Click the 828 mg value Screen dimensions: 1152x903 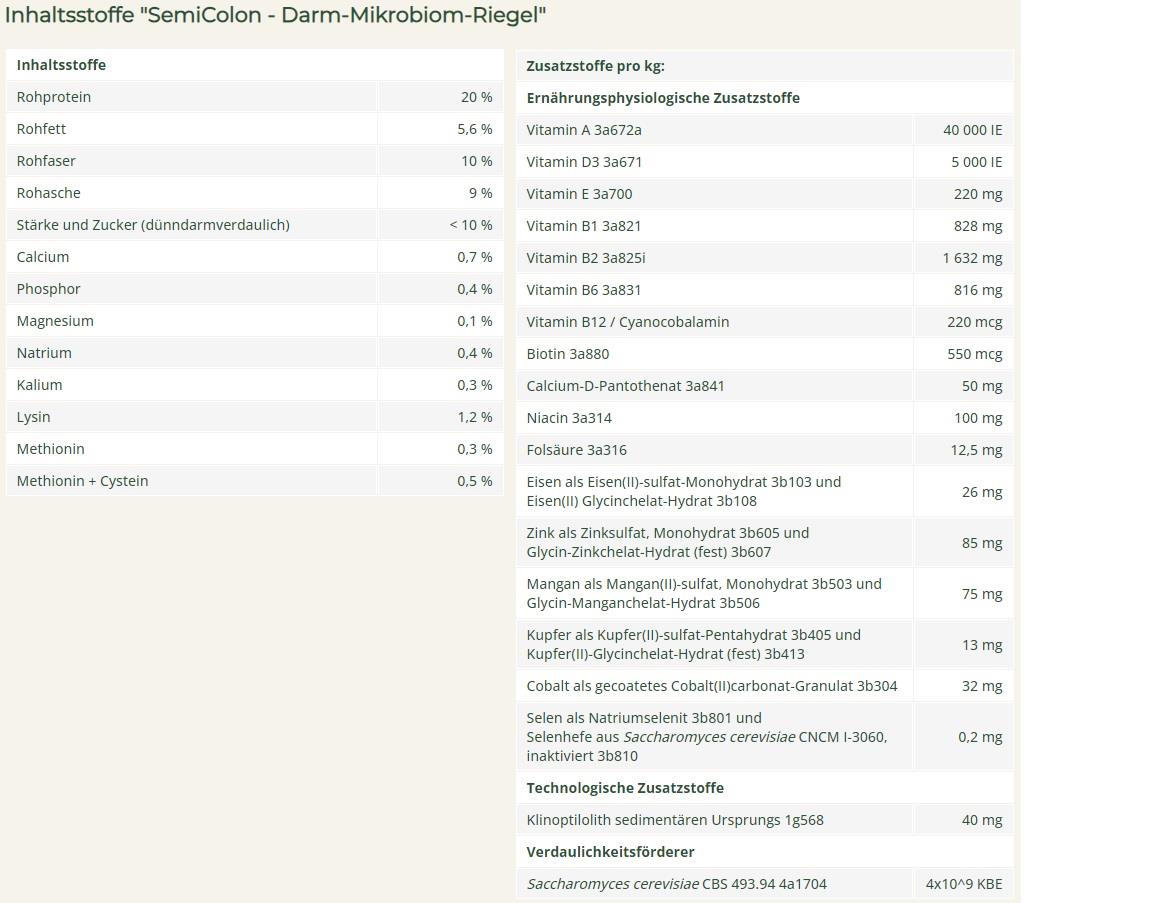pyautogui.click(x=978, y=226)
